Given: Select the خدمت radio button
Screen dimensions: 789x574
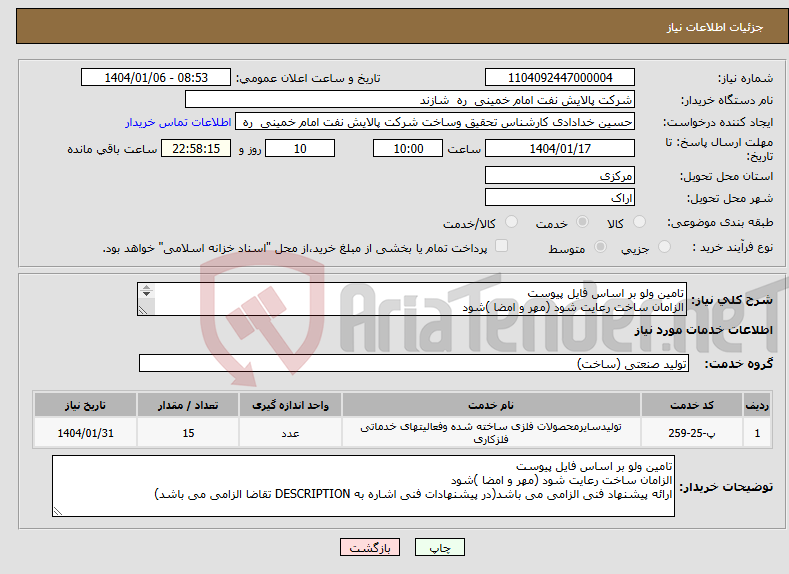Looking at the screenshot, I should click(582, 222).
